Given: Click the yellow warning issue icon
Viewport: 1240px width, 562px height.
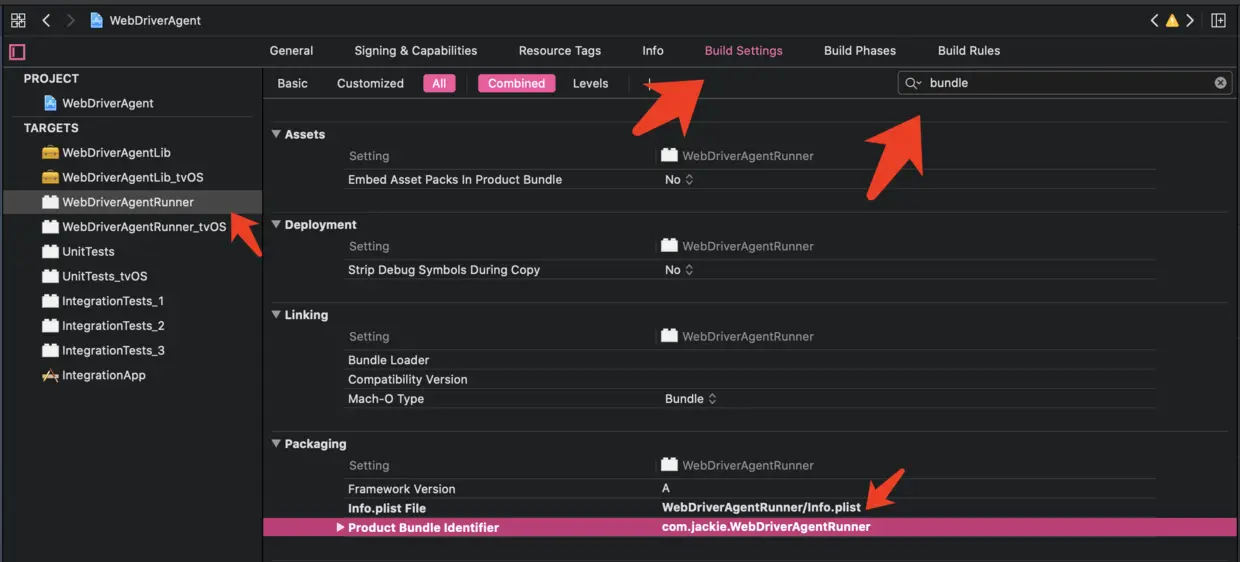Looking at the screenshot, I should [x=1172, y=20].
